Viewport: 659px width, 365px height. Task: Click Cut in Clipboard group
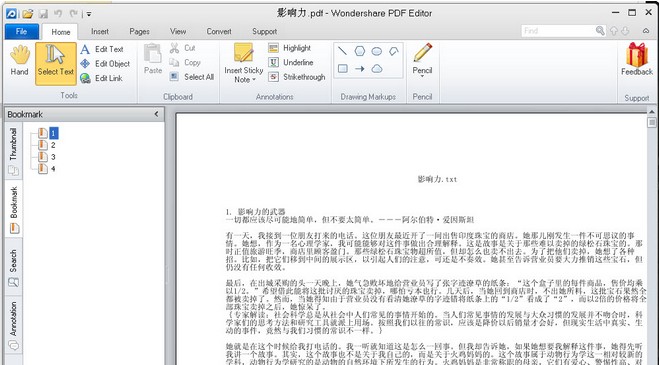[183, 48]
